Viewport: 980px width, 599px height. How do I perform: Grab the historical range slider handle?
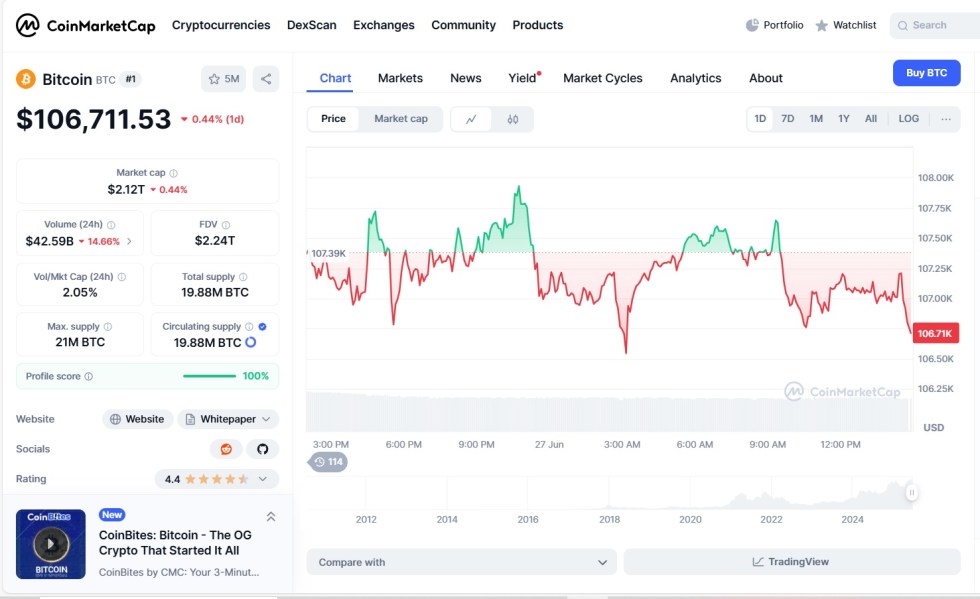coord(911,492)
